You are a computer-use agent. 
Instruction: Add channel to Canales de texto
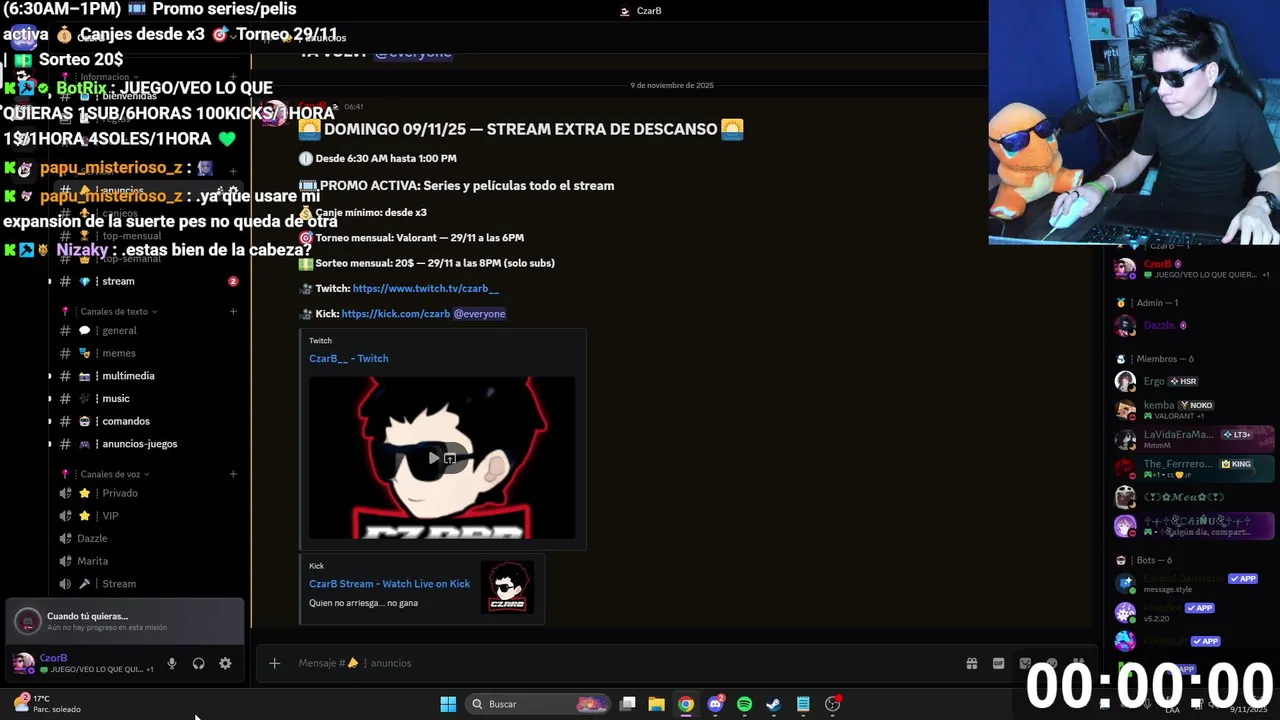click(x=233, y=311)
